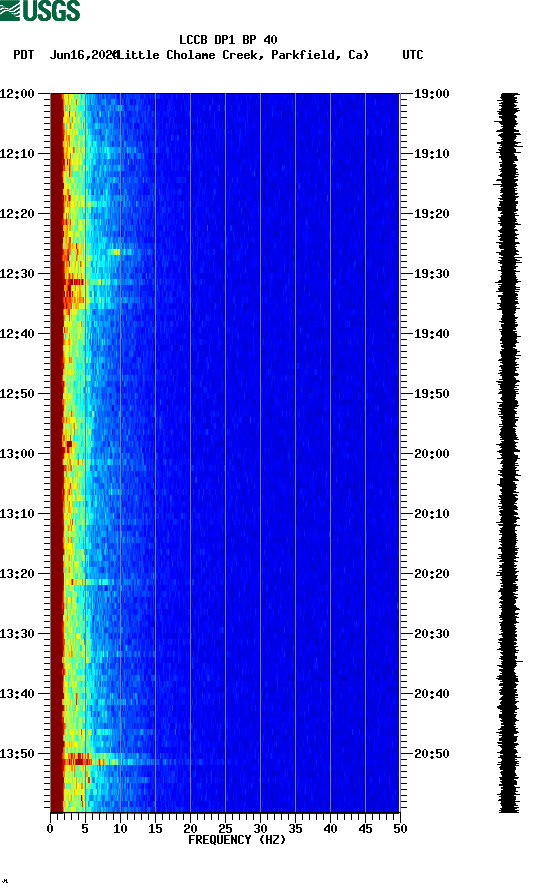This screenshot has width=552, height=892.
Task: Click the "13:40" PDT time label
Action: (x=17, y=694)
